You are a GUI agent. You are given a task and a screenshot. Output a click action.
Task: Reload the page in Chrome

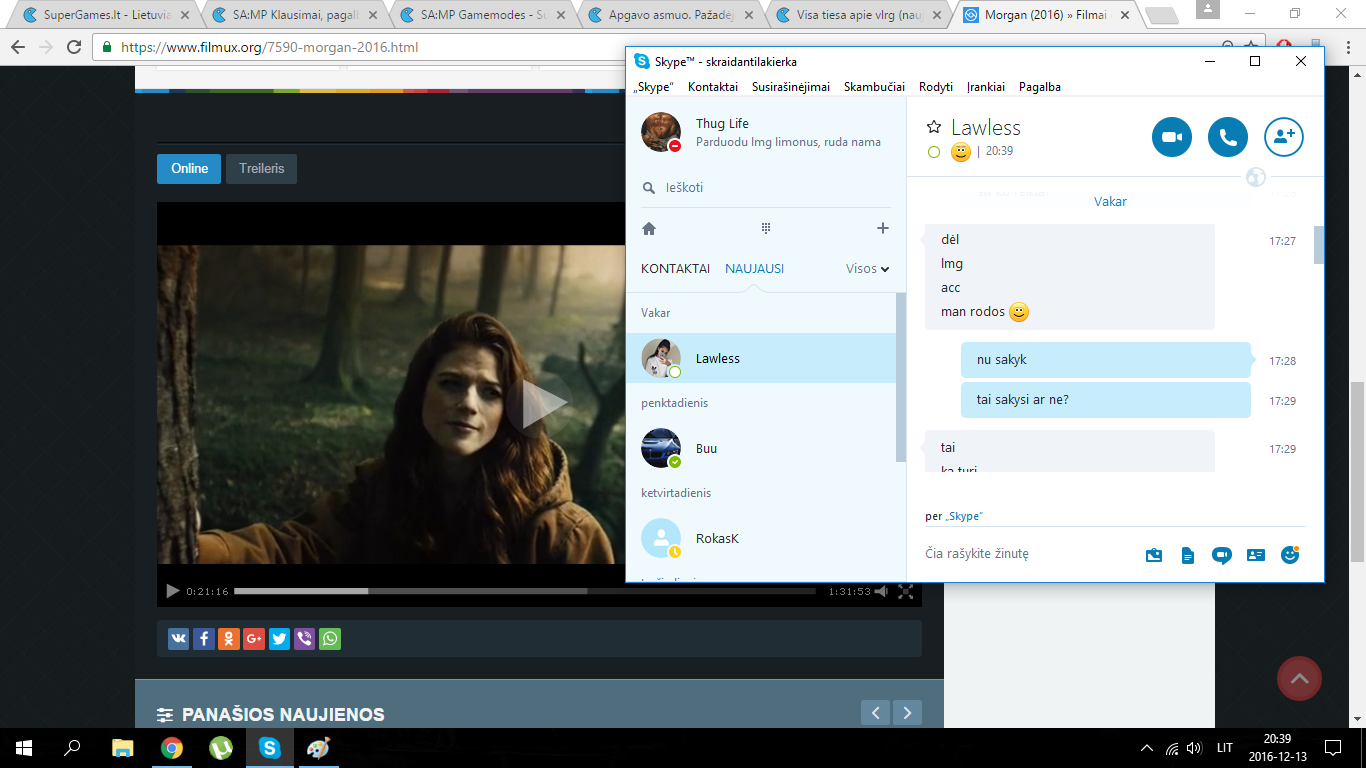74,47
